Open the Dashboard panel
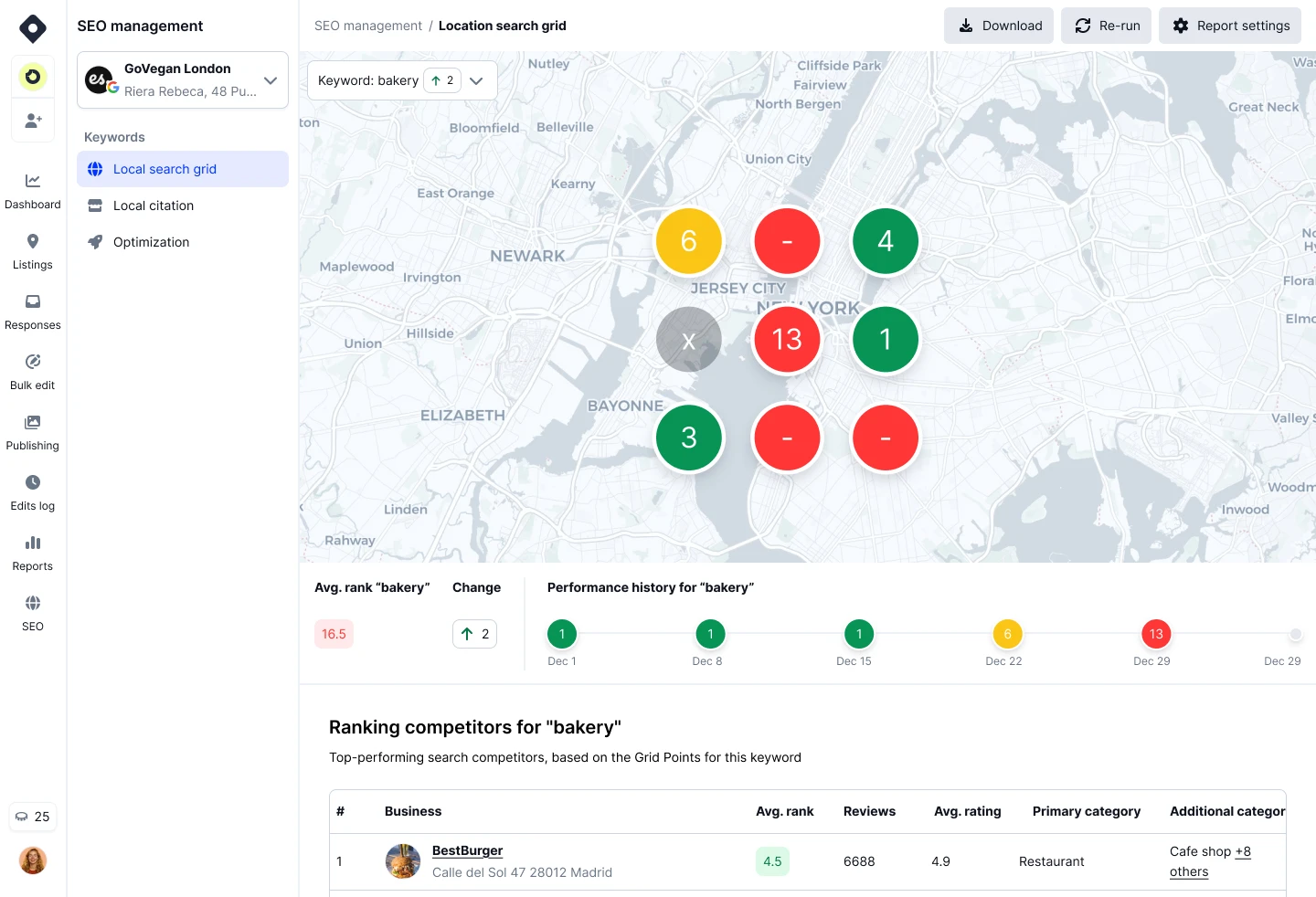The image size is (1316, 897). pyautogui.click(x=33, y=189)
